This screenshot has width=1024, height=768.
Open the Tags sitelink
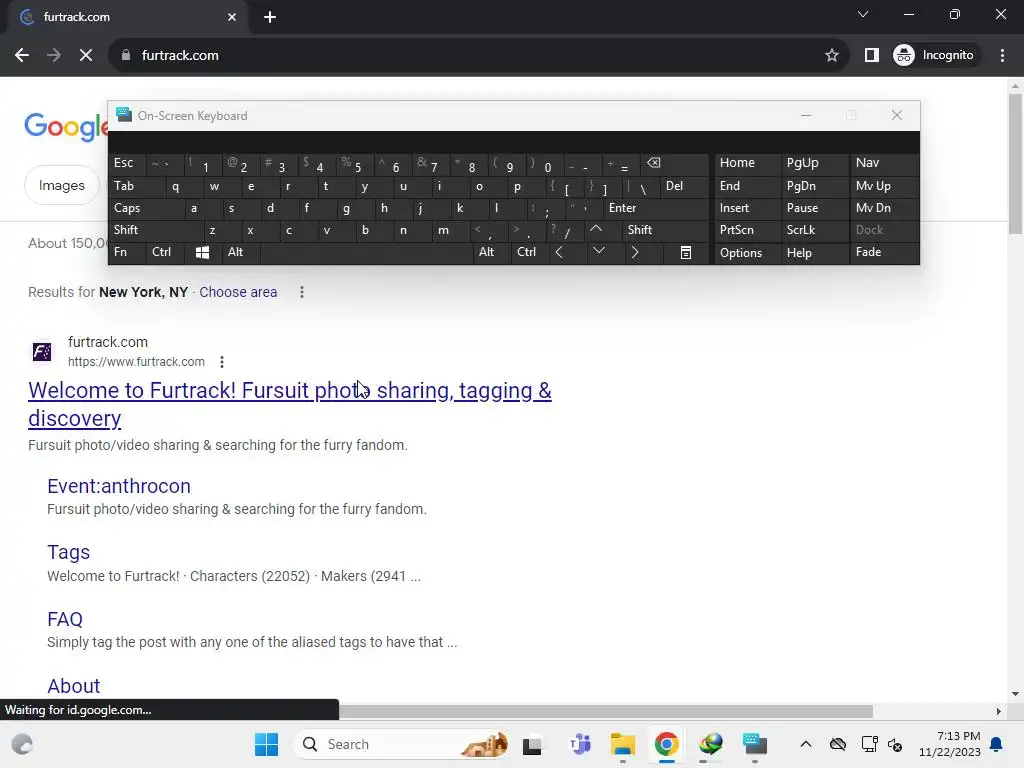(x=69, y=552)
